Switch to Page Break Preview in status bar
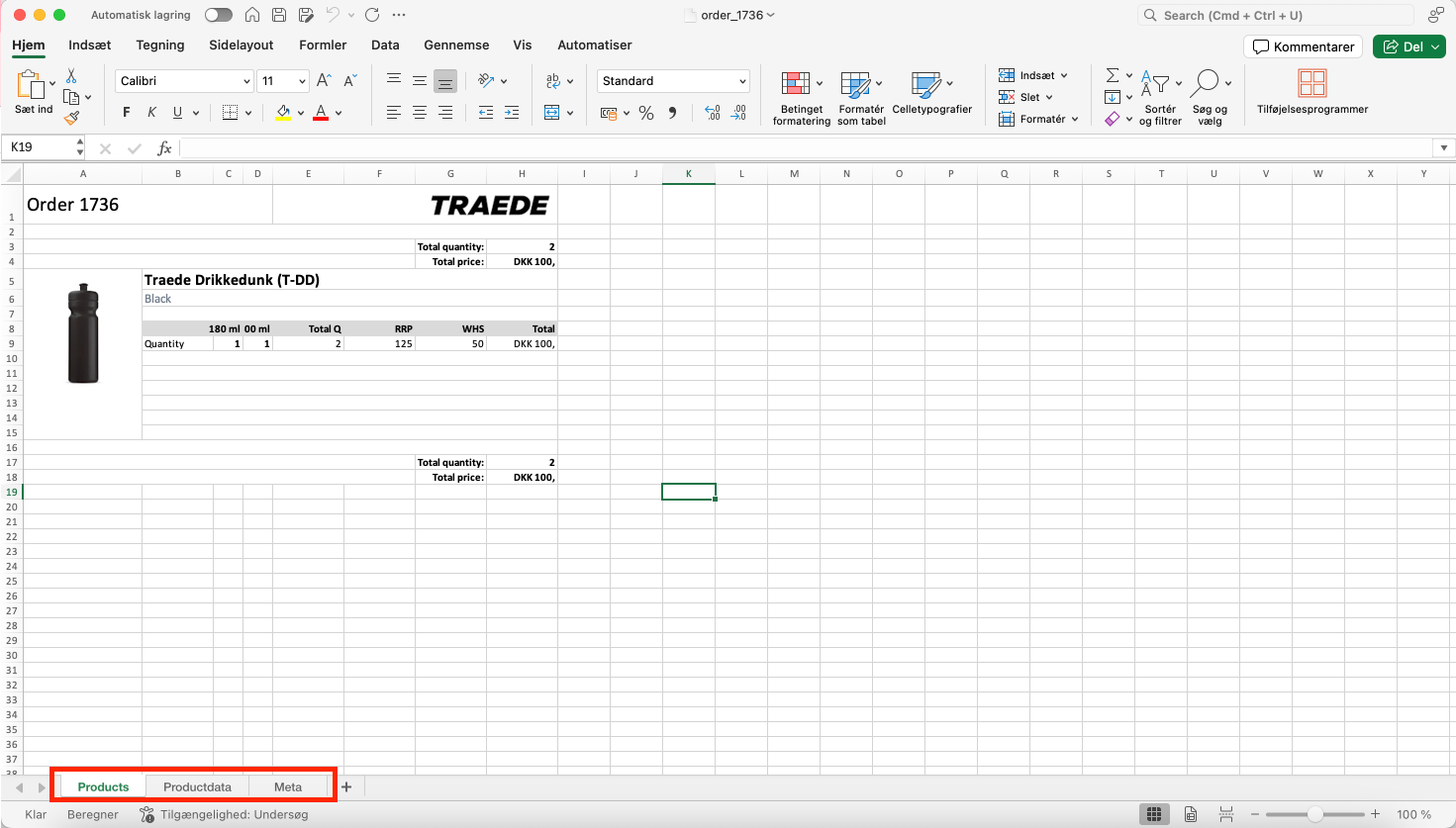This screenshot has width=1456, height=828. coord(1226,814)
